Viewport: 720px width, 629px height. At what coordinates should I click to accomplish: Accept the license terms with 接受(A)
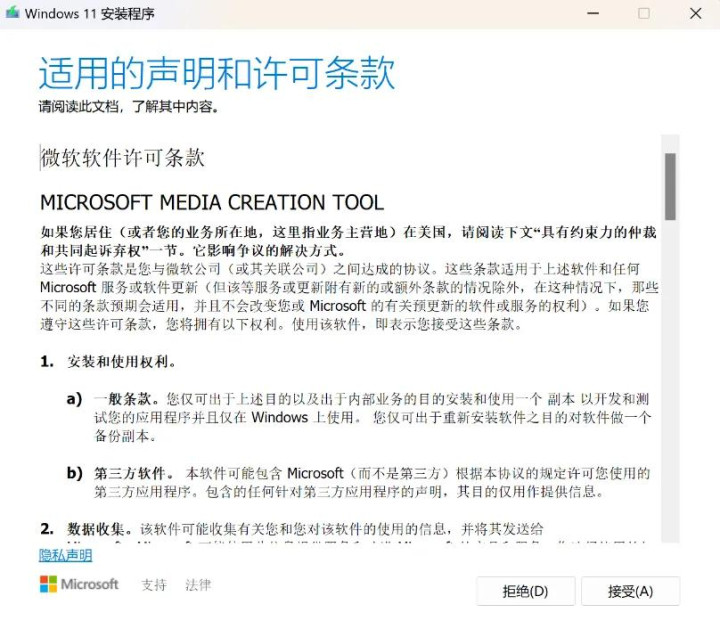pos(630,591)
